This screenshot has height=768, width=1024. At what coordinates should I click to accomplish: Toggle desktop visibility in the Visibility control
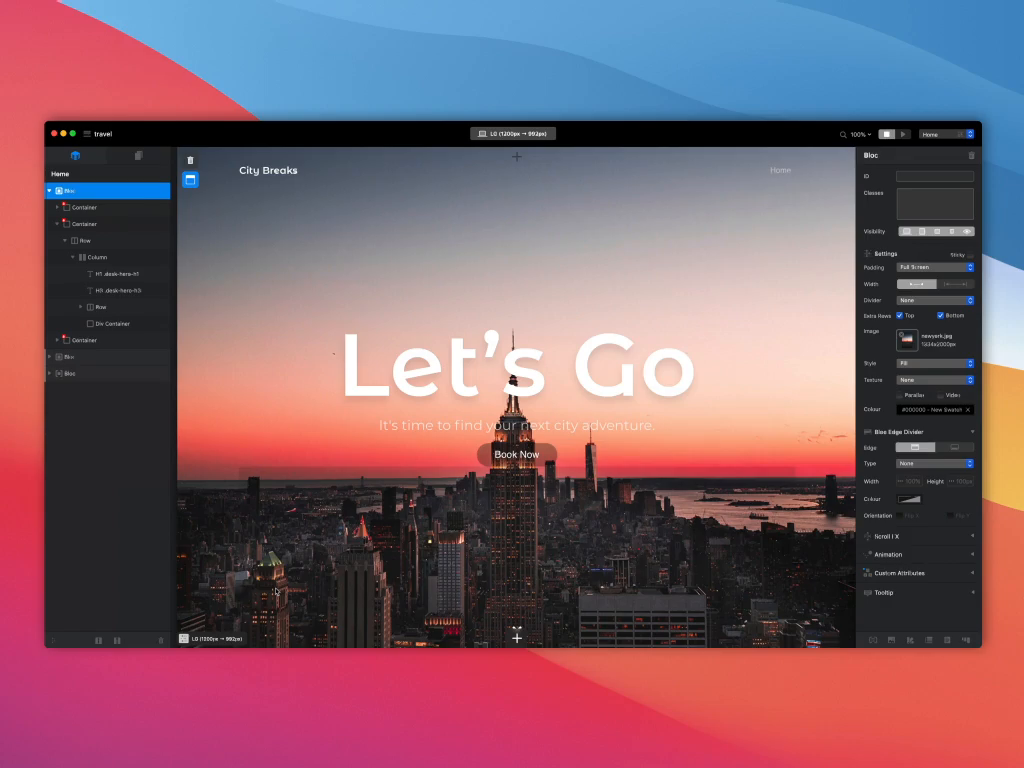pos(906,231)
